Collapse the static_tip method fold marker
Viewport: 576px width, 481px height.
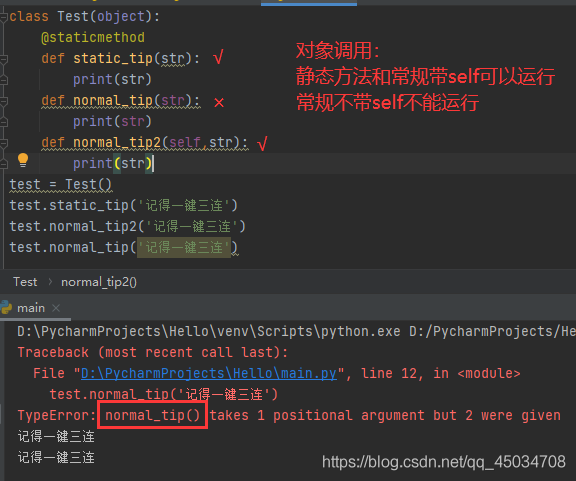pyautogui.click(x=4, y=59)
